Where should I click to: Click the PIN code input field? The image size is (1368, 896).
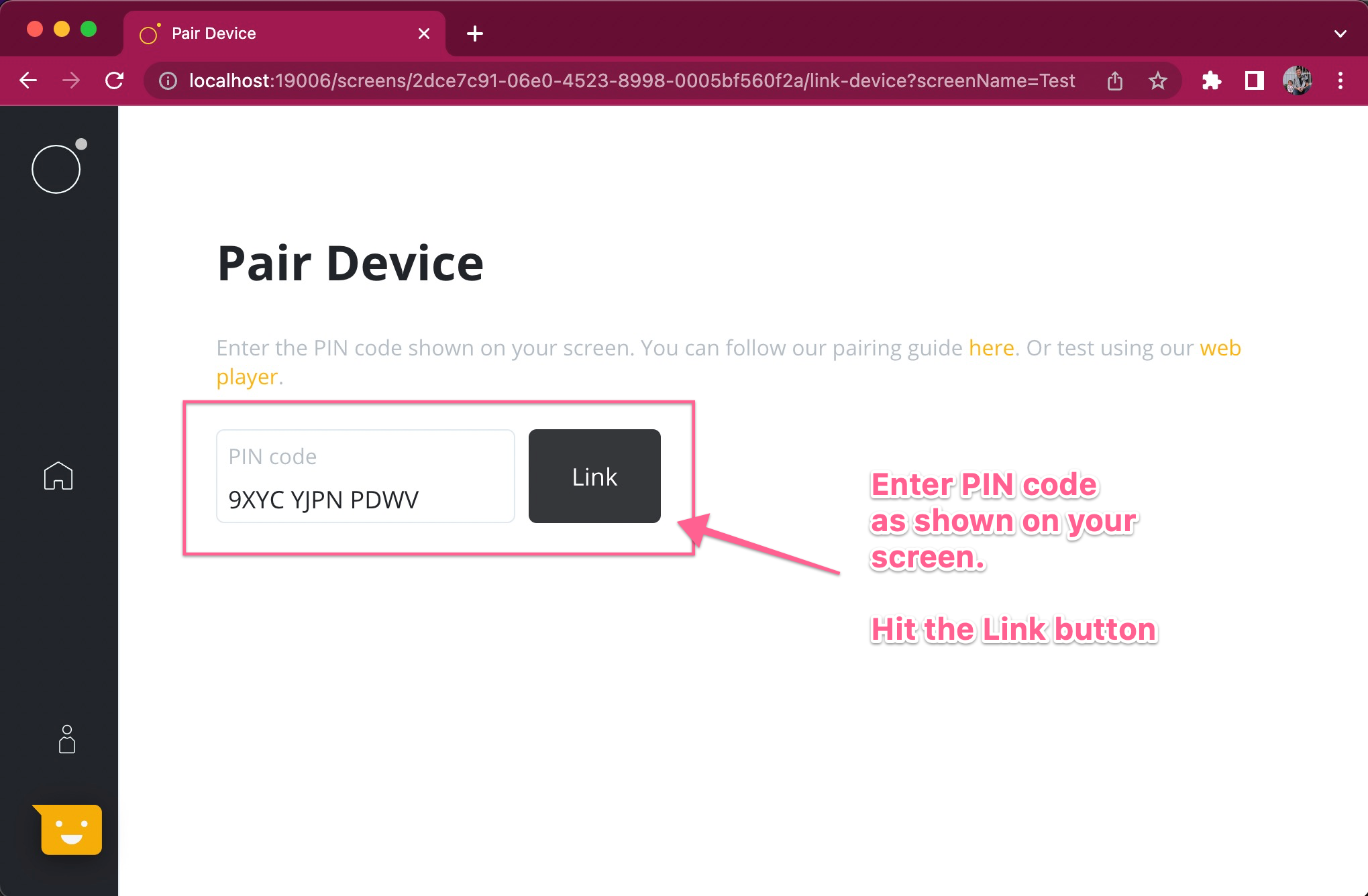click(365, 476)
